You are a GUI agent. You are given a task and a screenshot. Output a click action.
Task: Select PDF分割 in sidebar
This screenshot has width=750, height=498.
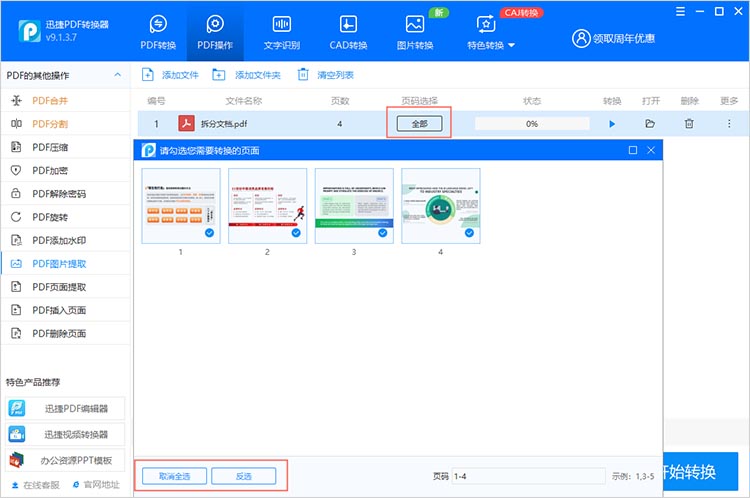pyautogui.click(x=65, y=124)
